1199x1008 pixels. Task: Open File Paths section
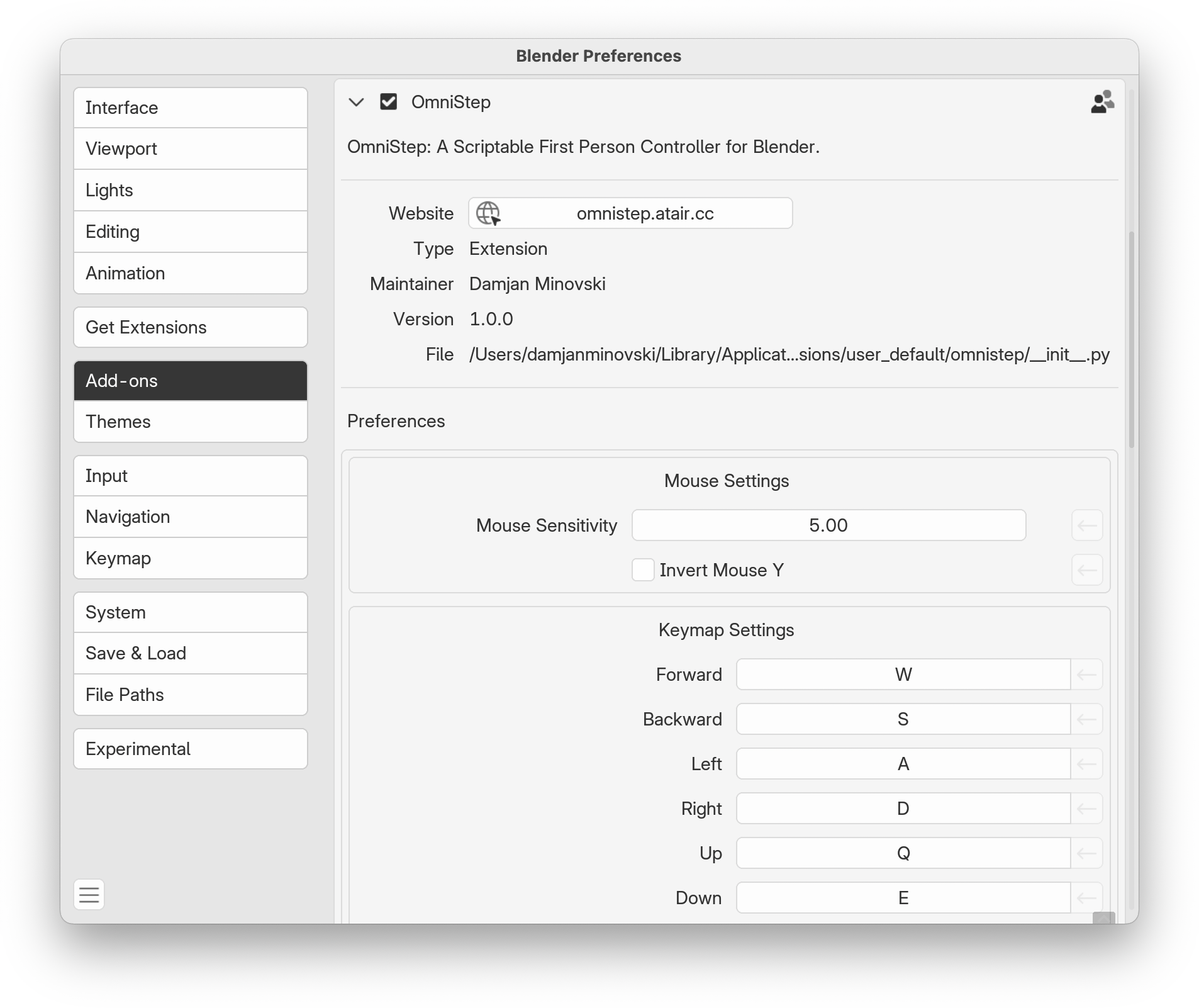(191, 695)
